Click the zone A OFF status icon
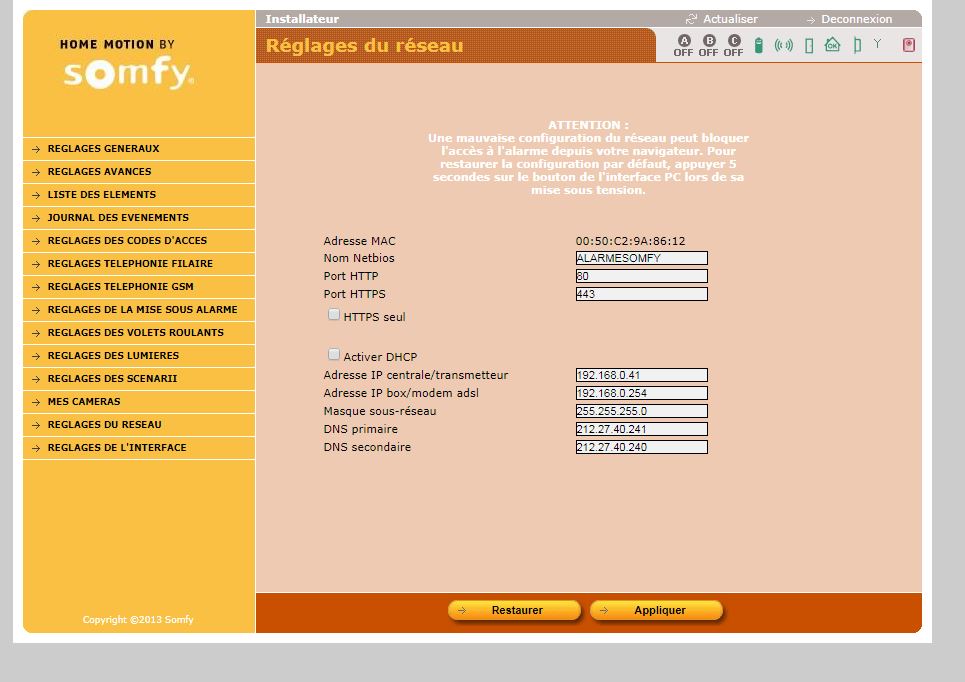 683,45
